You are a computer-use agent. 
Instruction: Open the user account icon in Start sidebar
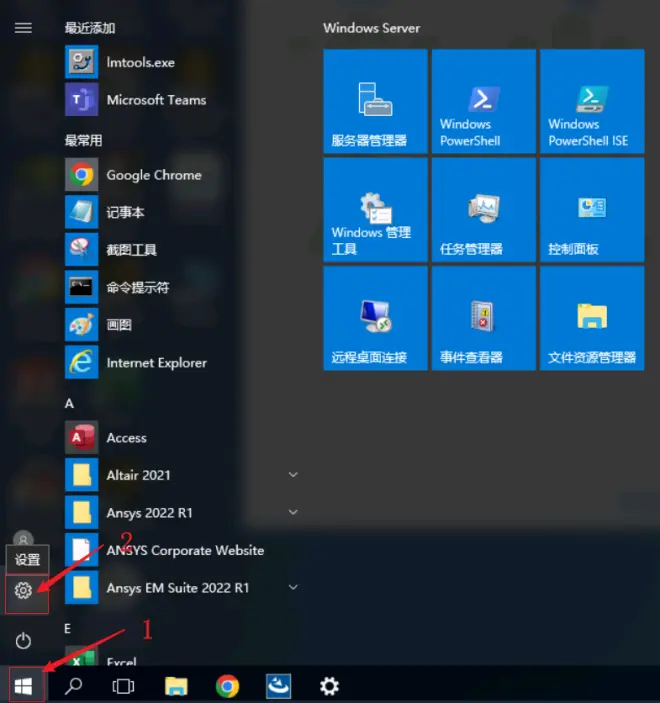[23, 538]
